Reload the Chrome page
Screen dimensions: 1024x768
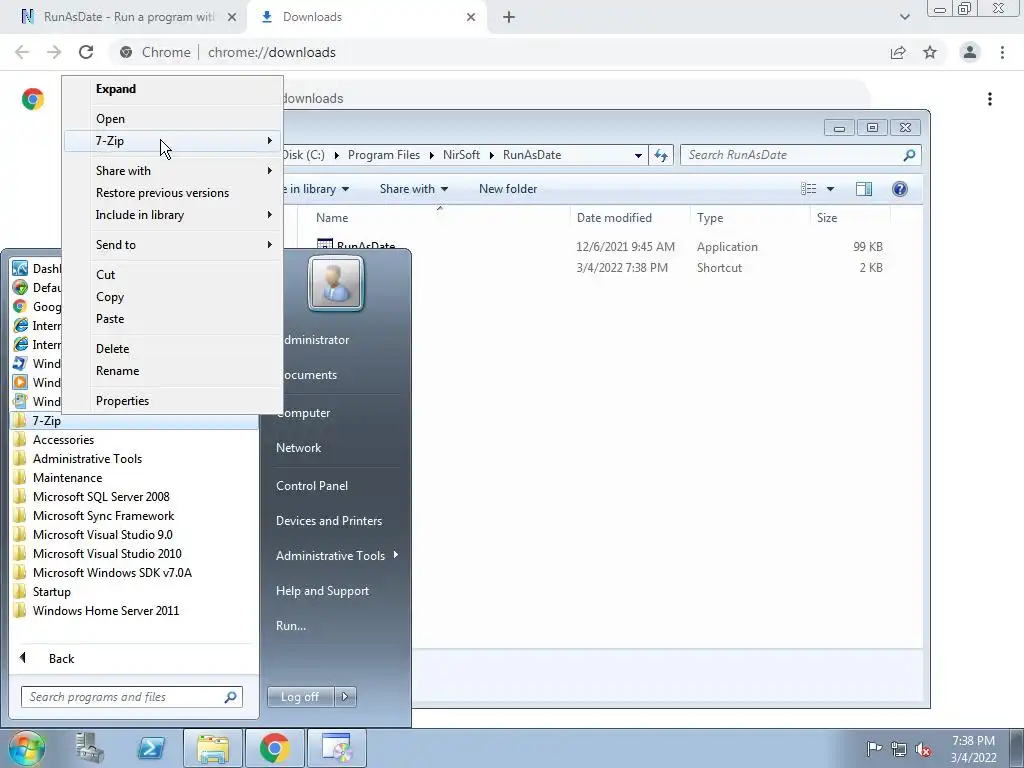(x=86, y=52)
